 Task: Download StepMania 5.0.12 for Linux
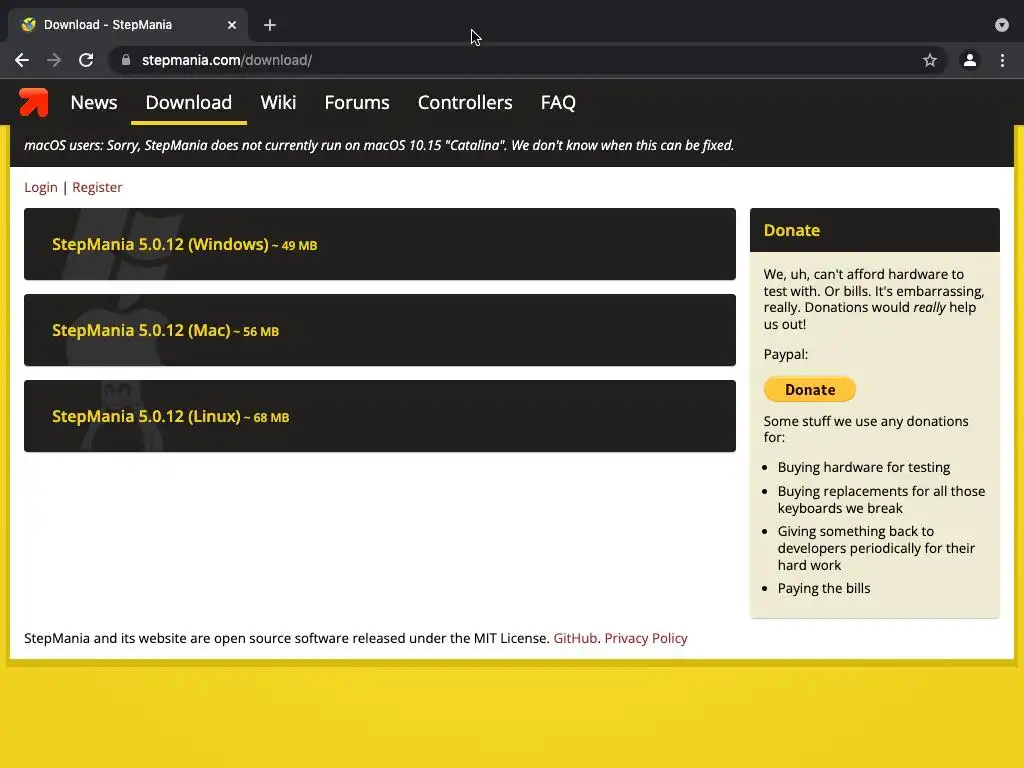coord(380,416)
